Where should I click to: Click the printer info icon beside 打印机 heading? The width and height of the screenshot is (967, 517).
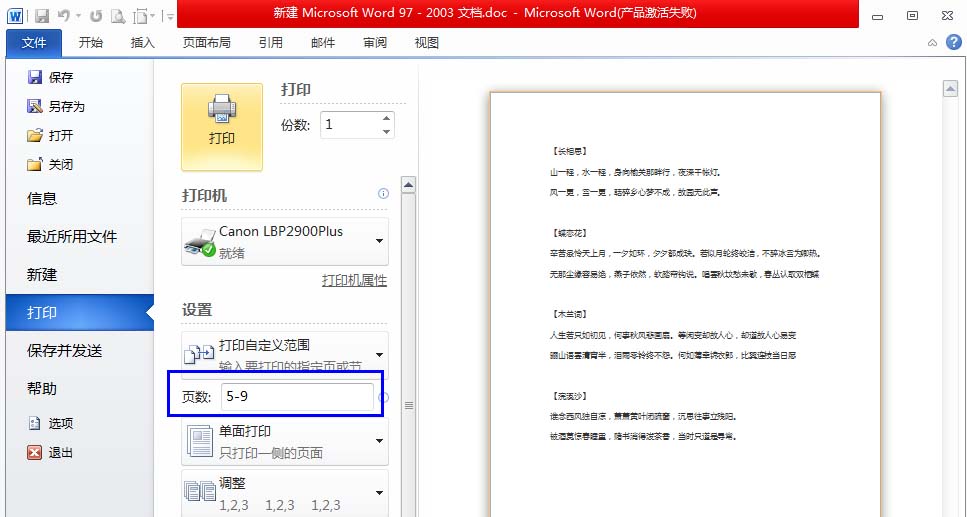click(383, 194)
